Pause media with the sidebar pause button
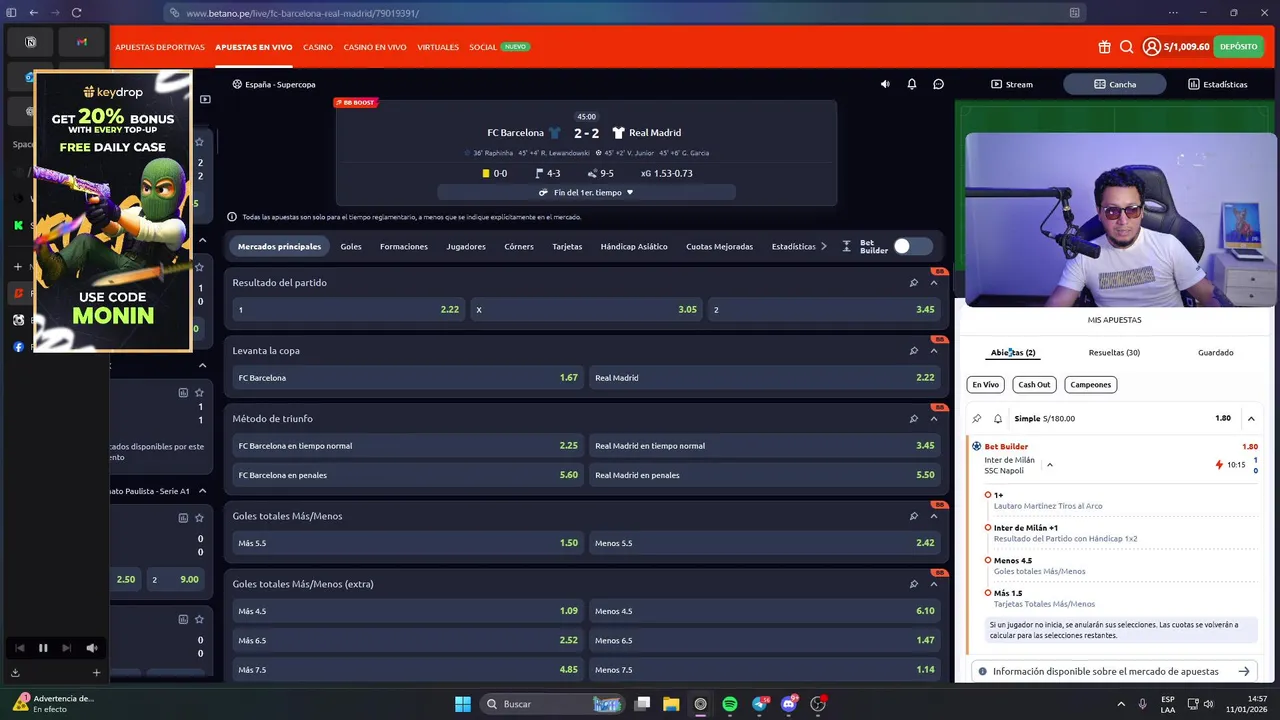This screenshot has height=720, width=1280. (43, 648)
